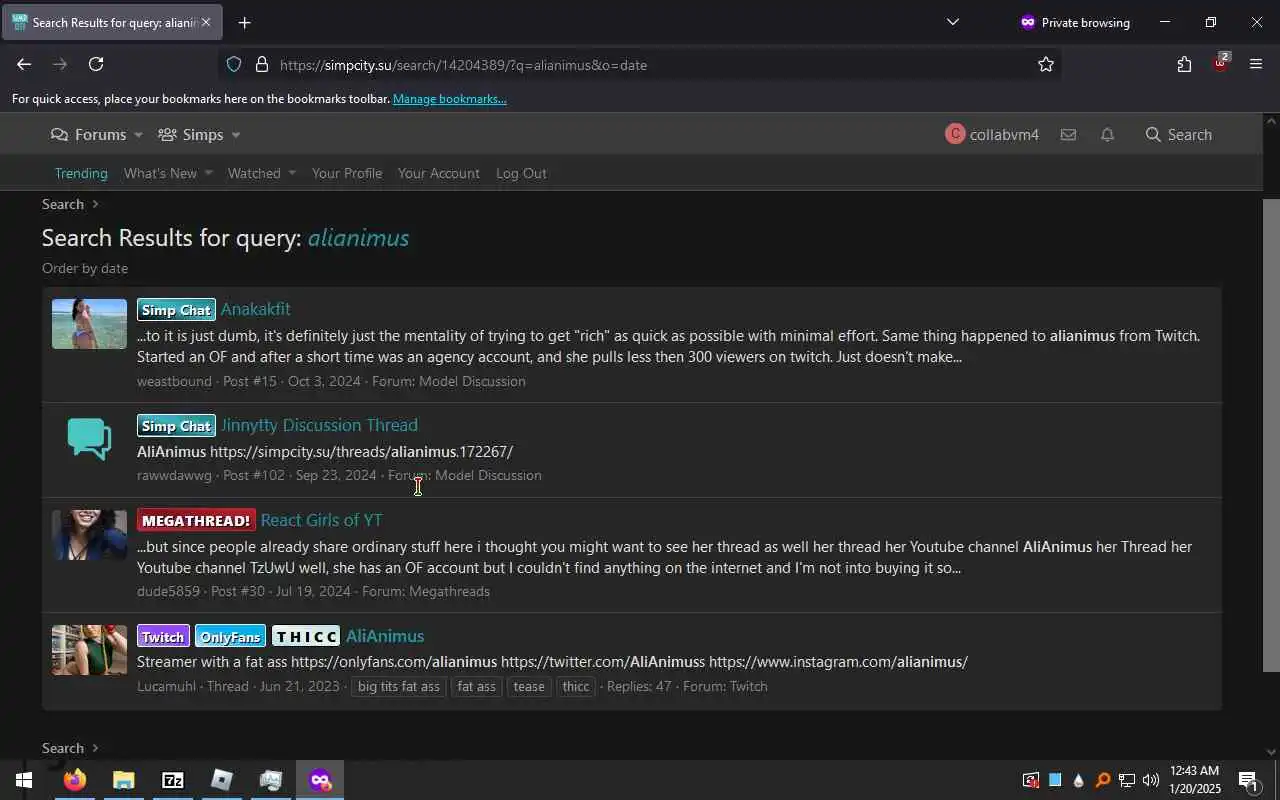This screenshot has height=800, width=1280.
Task: Open the React Girls of YT thread
Action: pos(321,520)
